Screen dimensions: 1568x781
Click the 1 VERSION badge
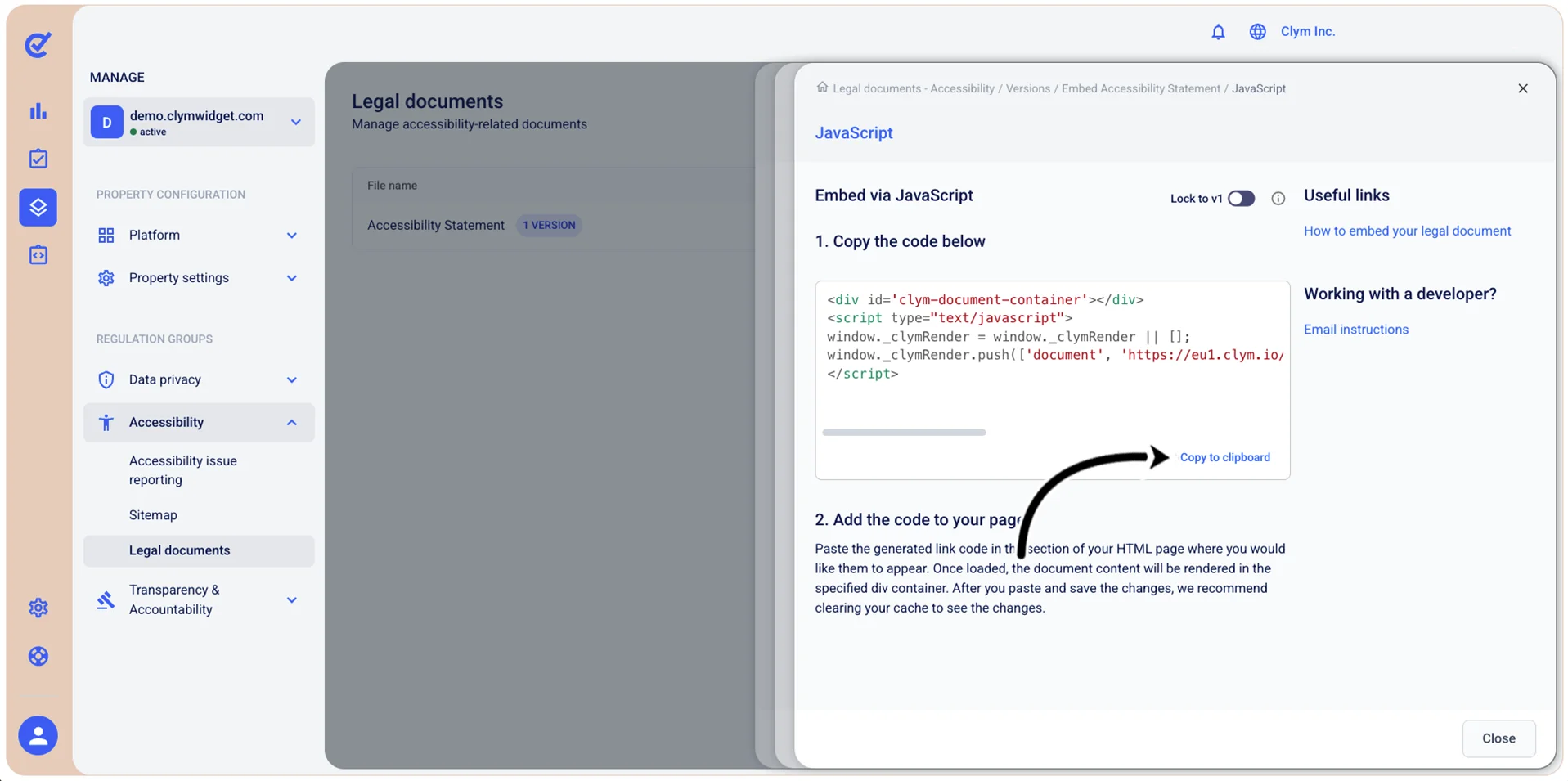pos(549,226)
